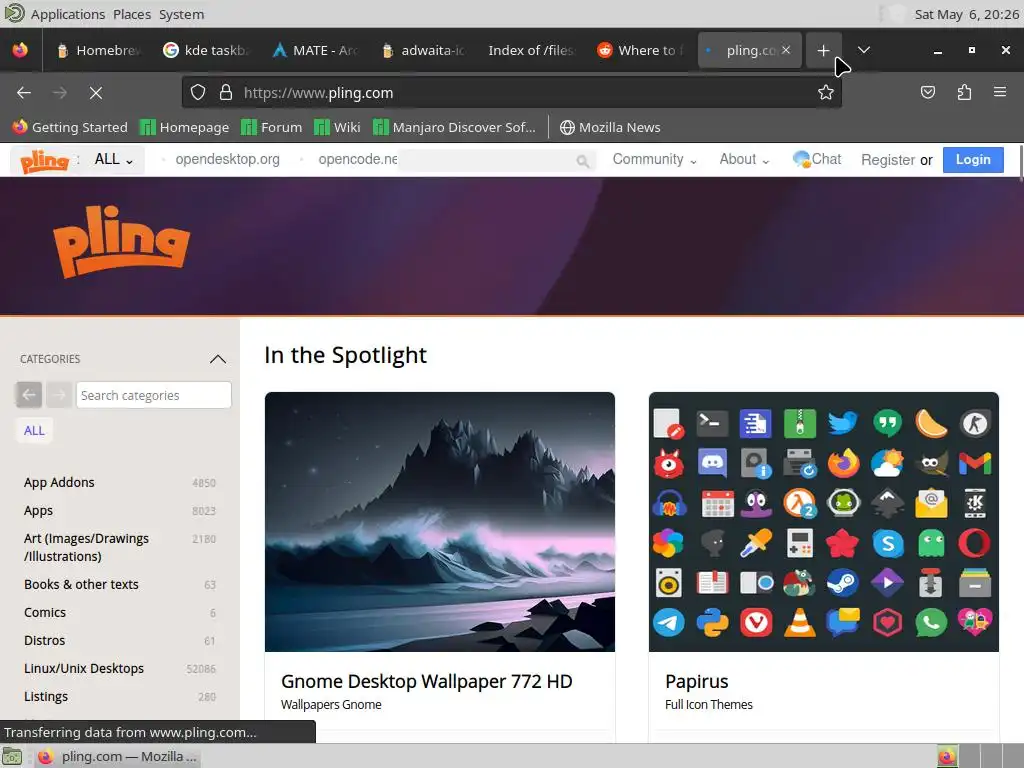Open the ALL store dropdown
1024x768 pixels.
114,159
